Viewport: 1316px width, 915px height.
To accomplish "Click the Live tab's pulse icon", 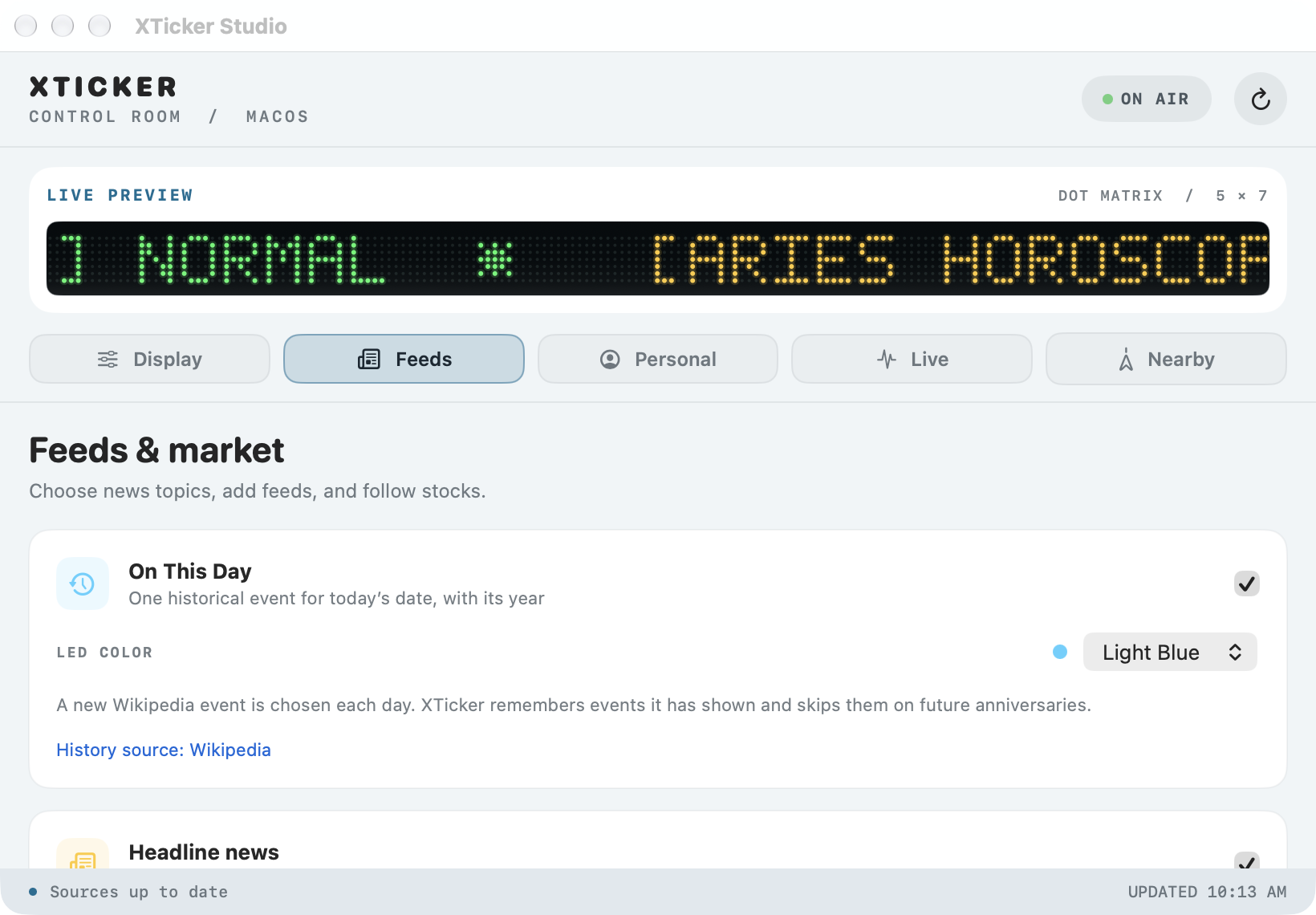I will [x=887, y=359].
